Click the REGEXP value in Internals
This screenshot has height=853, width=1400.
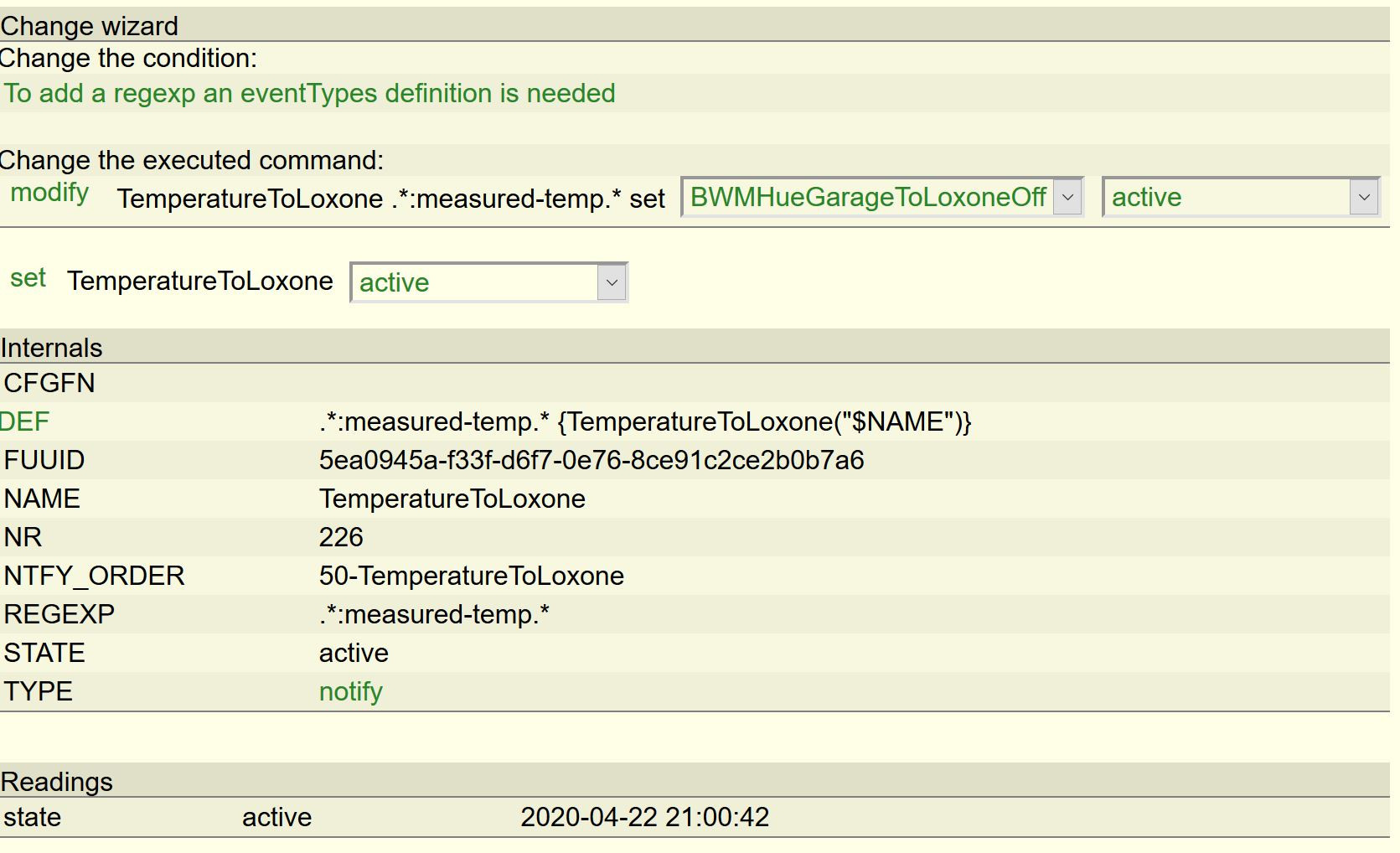(434, 614)
